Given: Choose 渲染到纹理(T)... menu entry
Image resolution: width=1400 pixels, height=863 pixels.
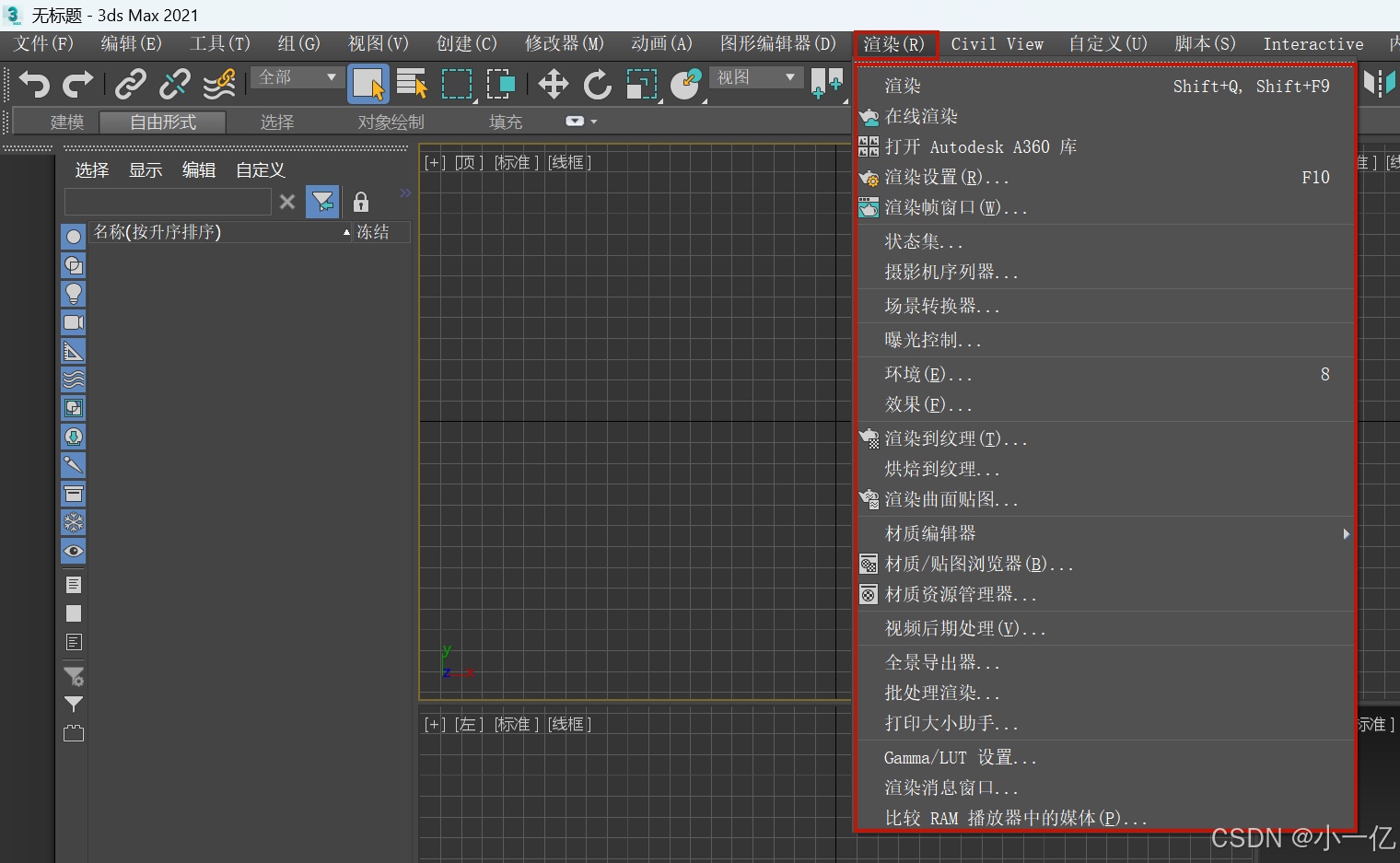Looking at the screenshot, I should [x=1105, y=438].
